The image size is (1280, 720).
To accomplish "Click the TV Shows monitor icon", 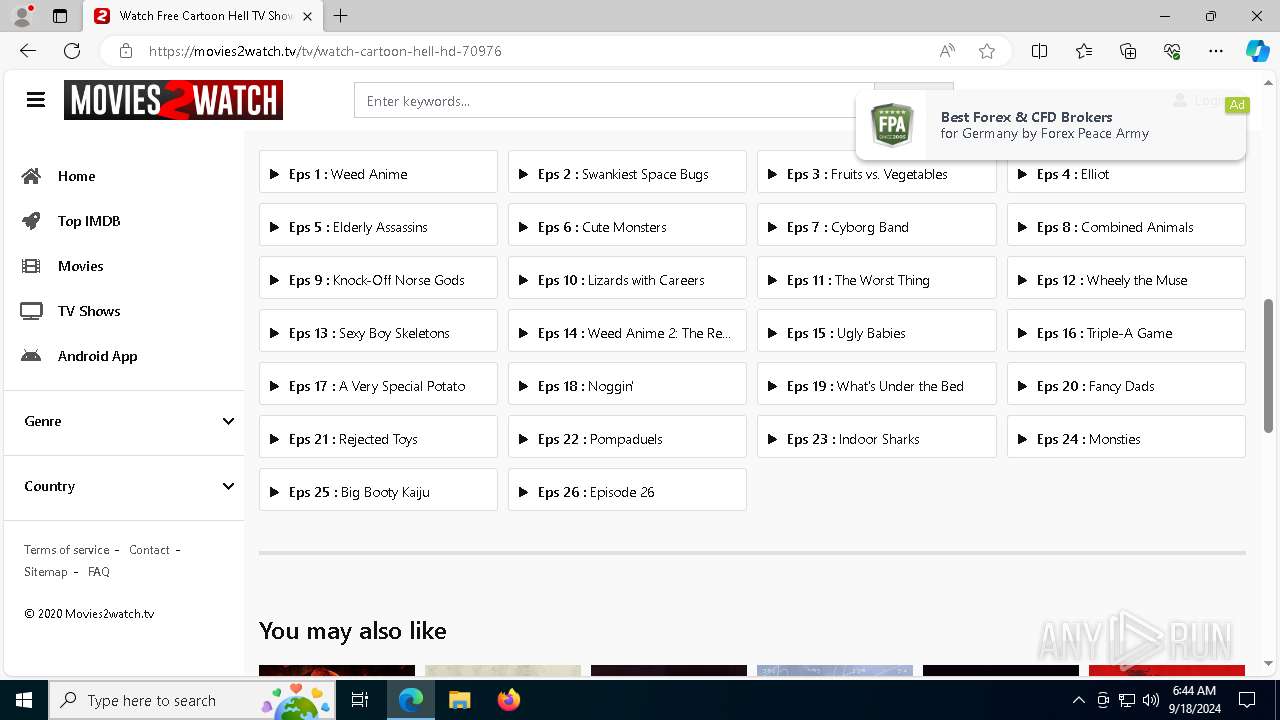I will point(32,311).
